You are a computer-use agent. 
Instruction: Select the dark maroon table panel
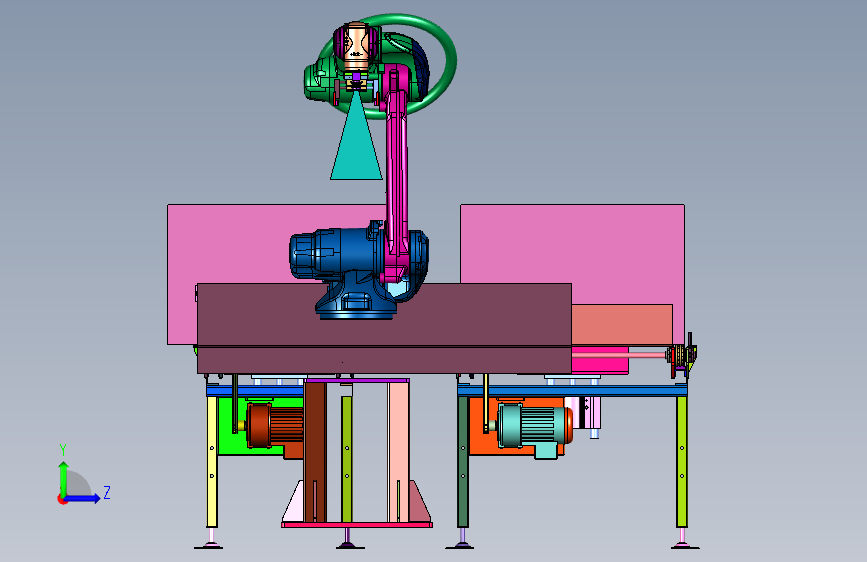click(x=384, y=329)
